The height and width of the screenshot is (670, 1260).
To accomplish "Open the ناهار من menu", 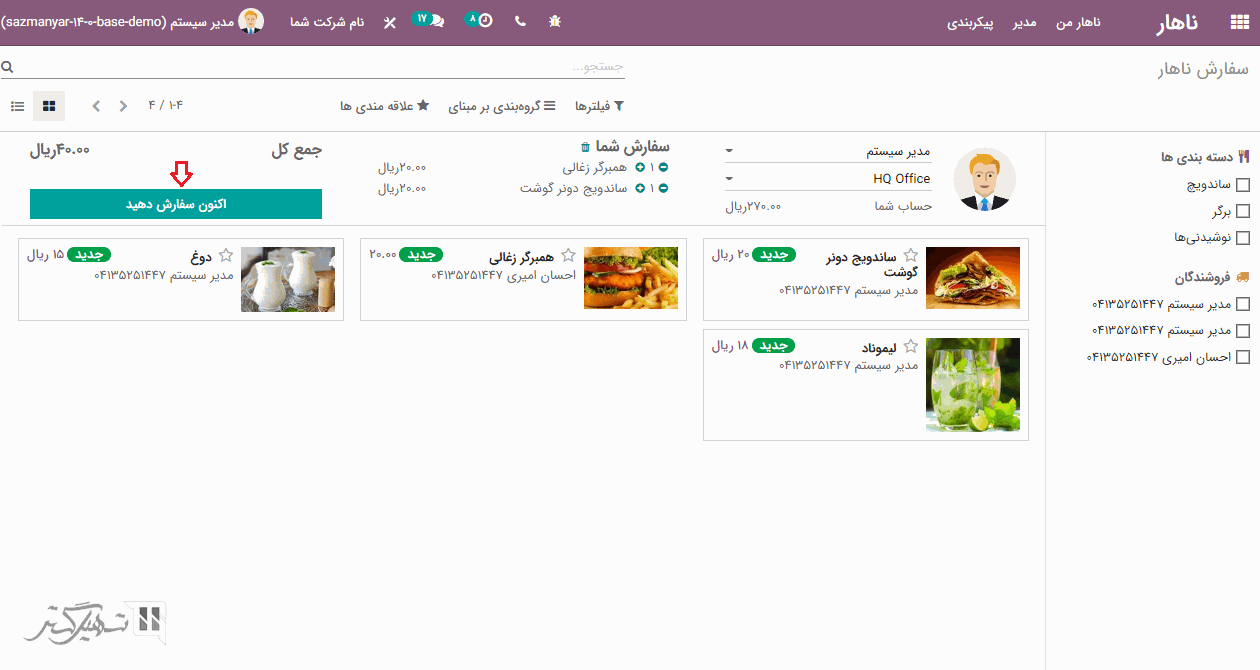I will [1078, 22].
